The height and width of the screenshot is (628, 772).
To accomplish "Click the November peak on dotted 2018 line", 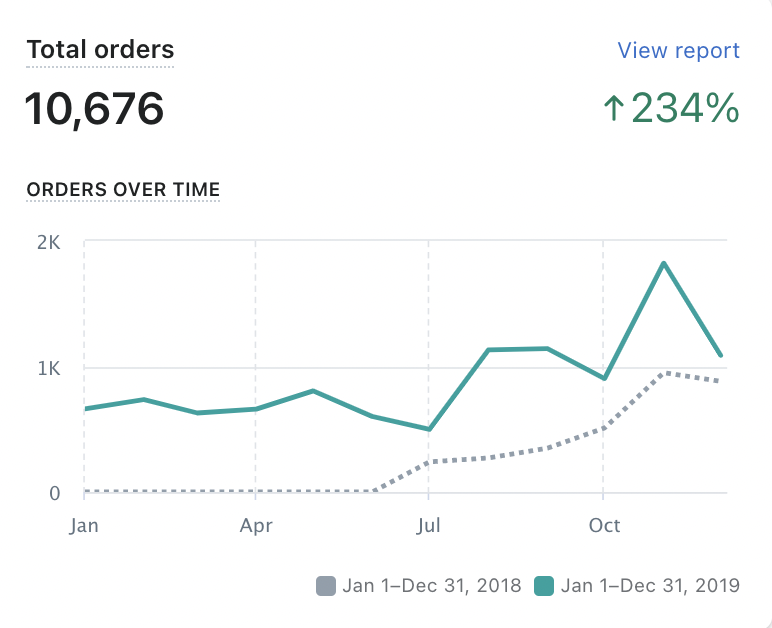I will (664, 373).
